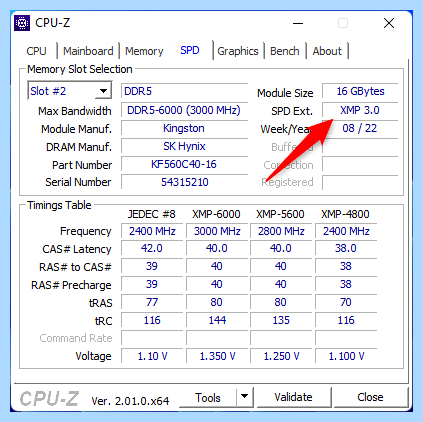Click the Validate button
423x422 pixels.
pyautogui.click(x=293, y=397)
